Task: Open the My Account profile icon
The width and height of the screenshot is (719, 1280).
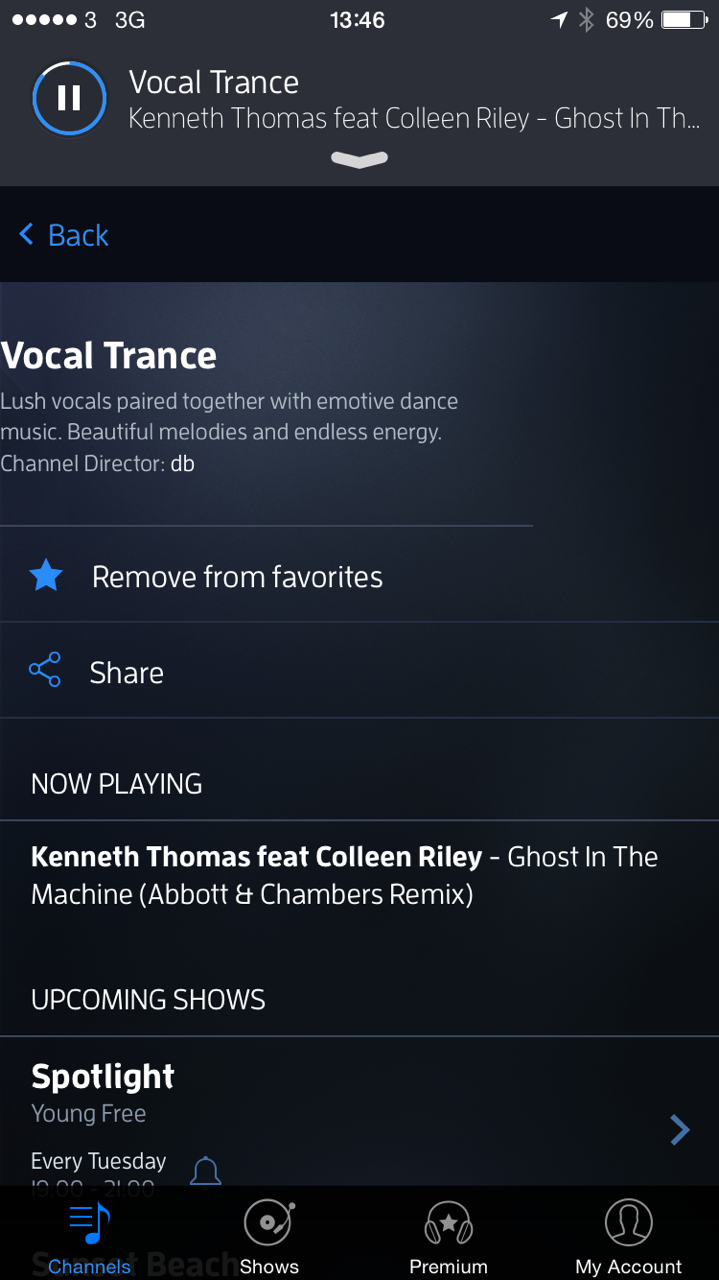Action: pos(629,1222)
